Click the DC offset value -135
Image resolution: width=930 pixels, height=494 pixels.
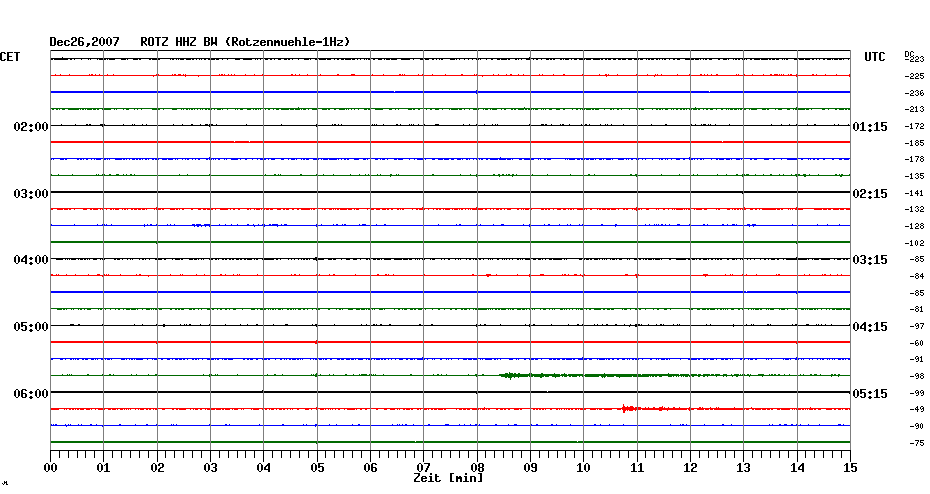[x=914, y=177]
